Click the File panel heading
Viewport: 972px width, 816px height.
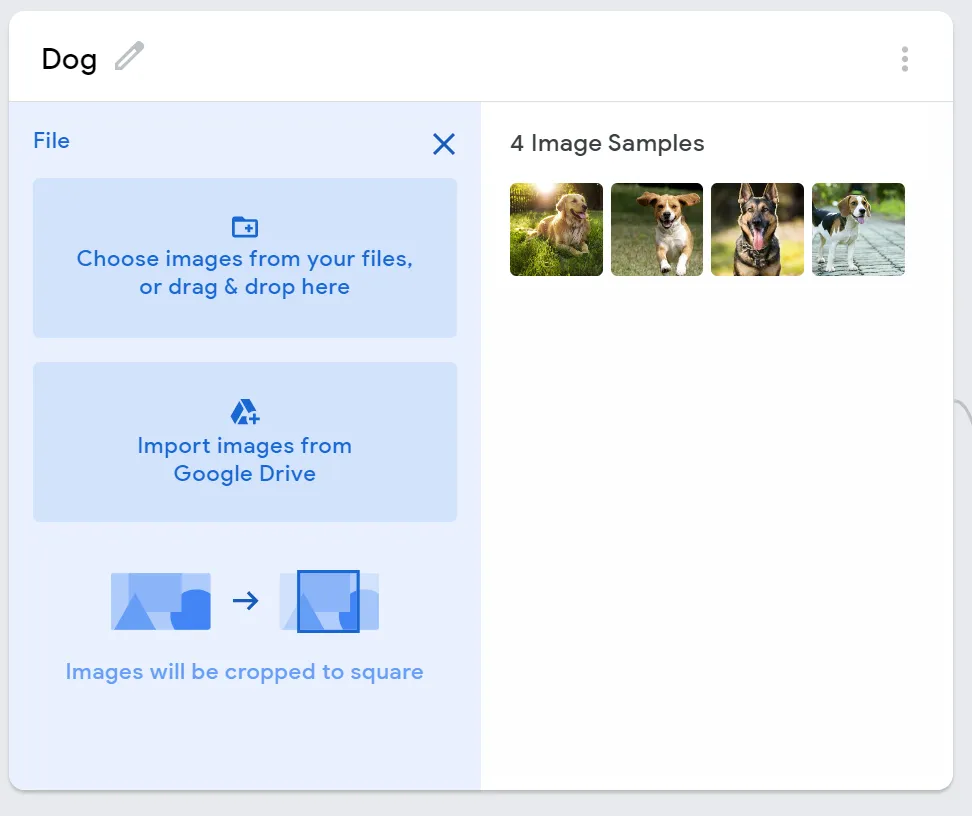point(51,141)
